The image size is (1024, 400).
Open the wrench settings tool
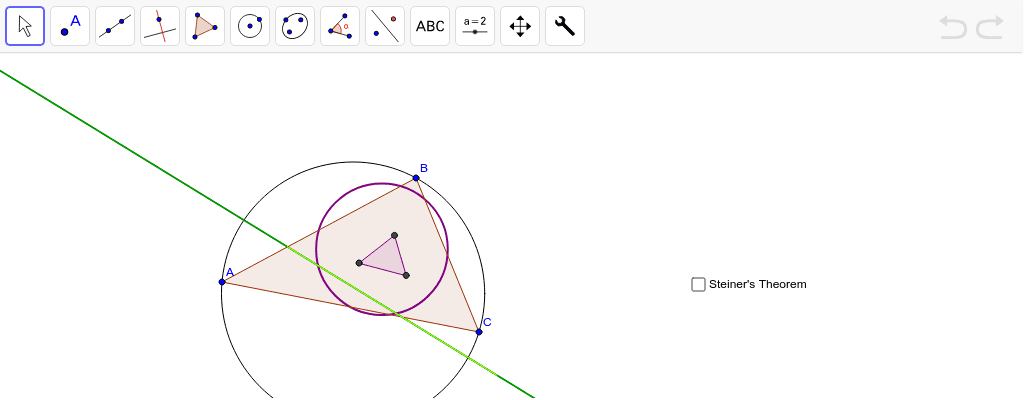566,26
